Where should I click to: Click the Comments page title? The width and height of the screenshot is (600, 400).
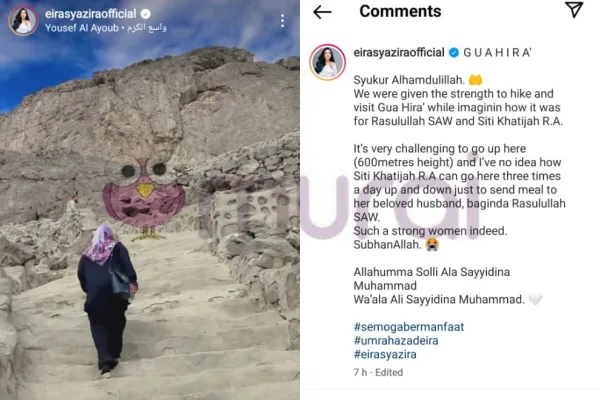pos(400,11)
